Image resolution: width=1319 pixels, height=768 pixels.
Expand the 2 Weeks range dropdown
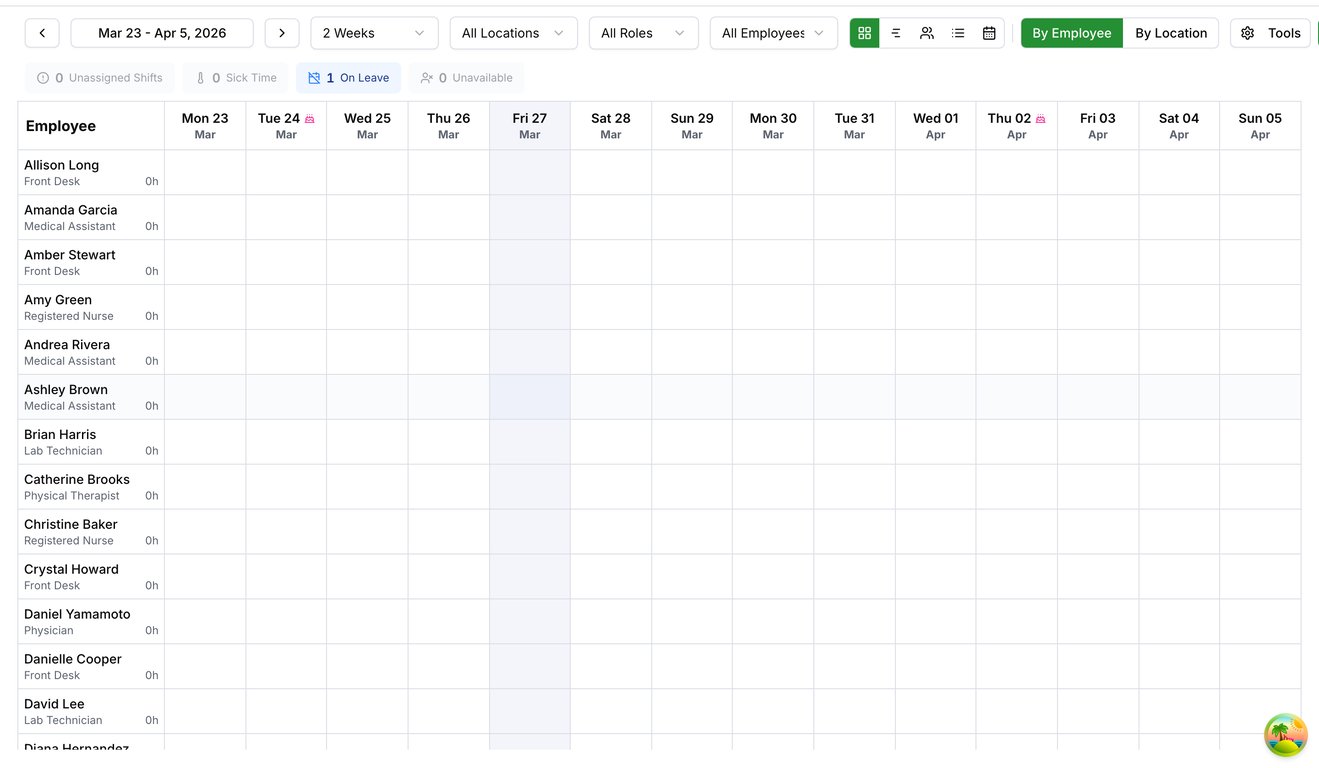[374, 33]
